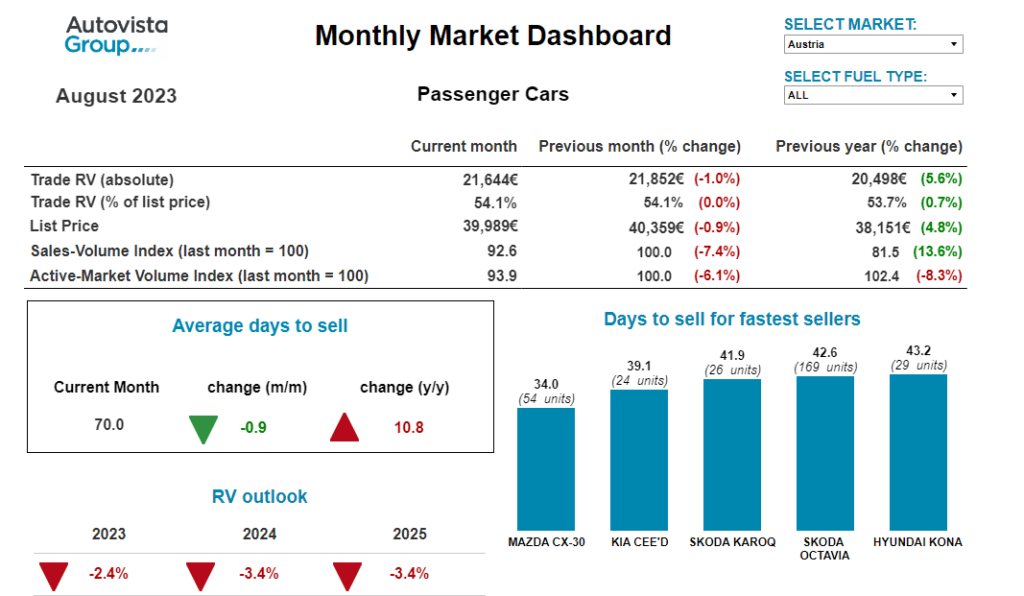Viewport: 1024px width, 596px height.
Task: Click the red y/y change up arrow
Action: [x=345, y=427]
